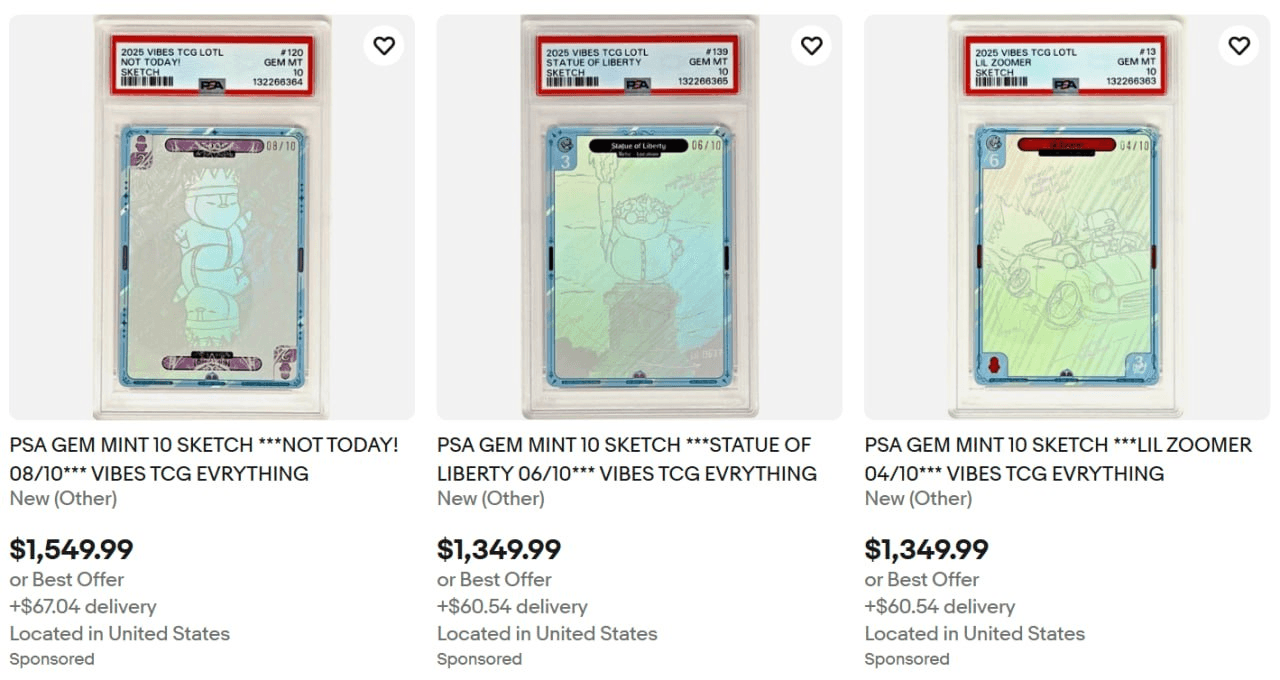The image size is (1280, 680).
Task: Save the Lil Zoomer listing with heart icon
Action: (x=1239, y=45)
